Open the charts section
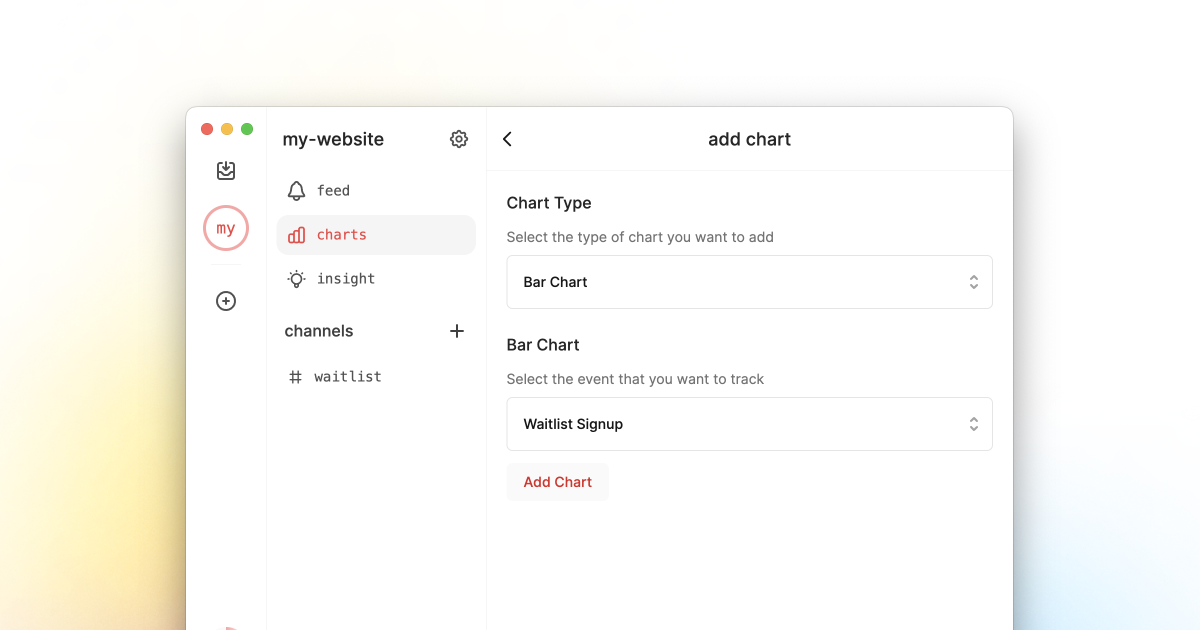Screen dimensions: 1200x630 (342, 235)
